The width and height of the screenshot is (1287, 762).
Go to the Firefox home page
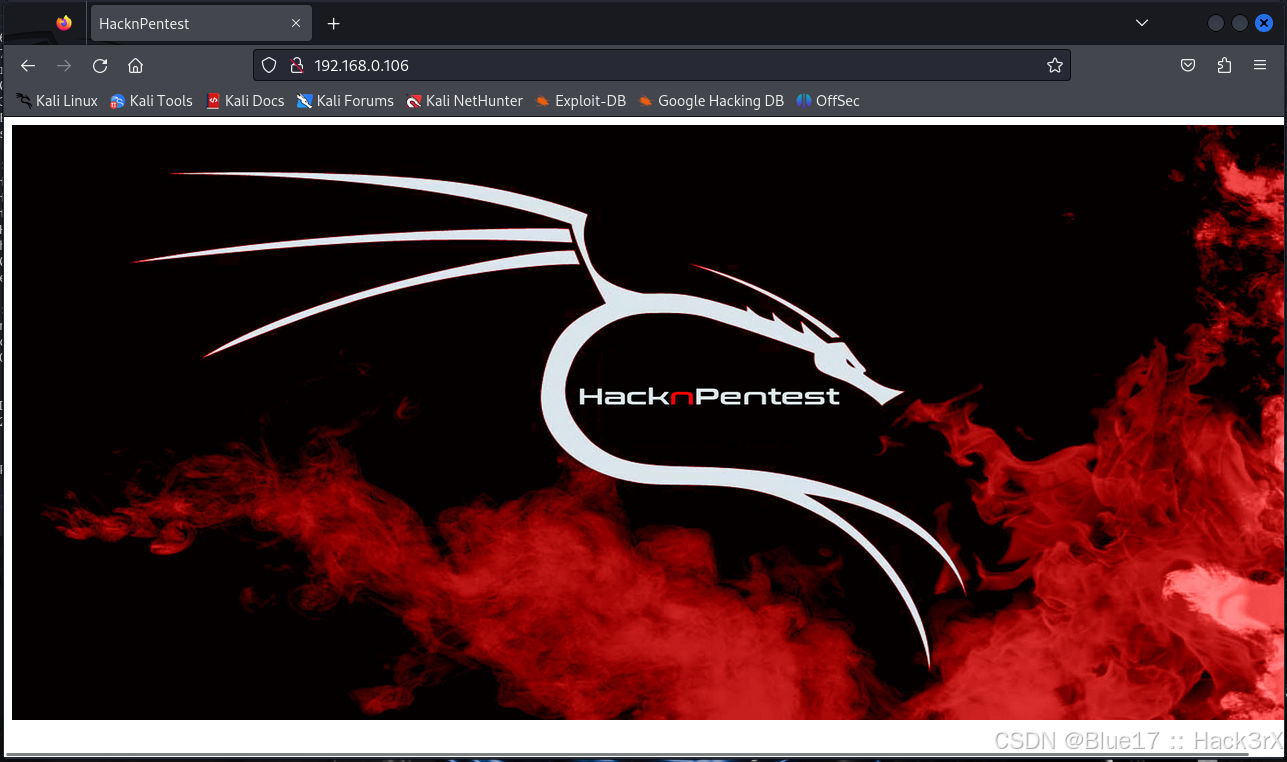pyautogui.click(x=136, y=65)
